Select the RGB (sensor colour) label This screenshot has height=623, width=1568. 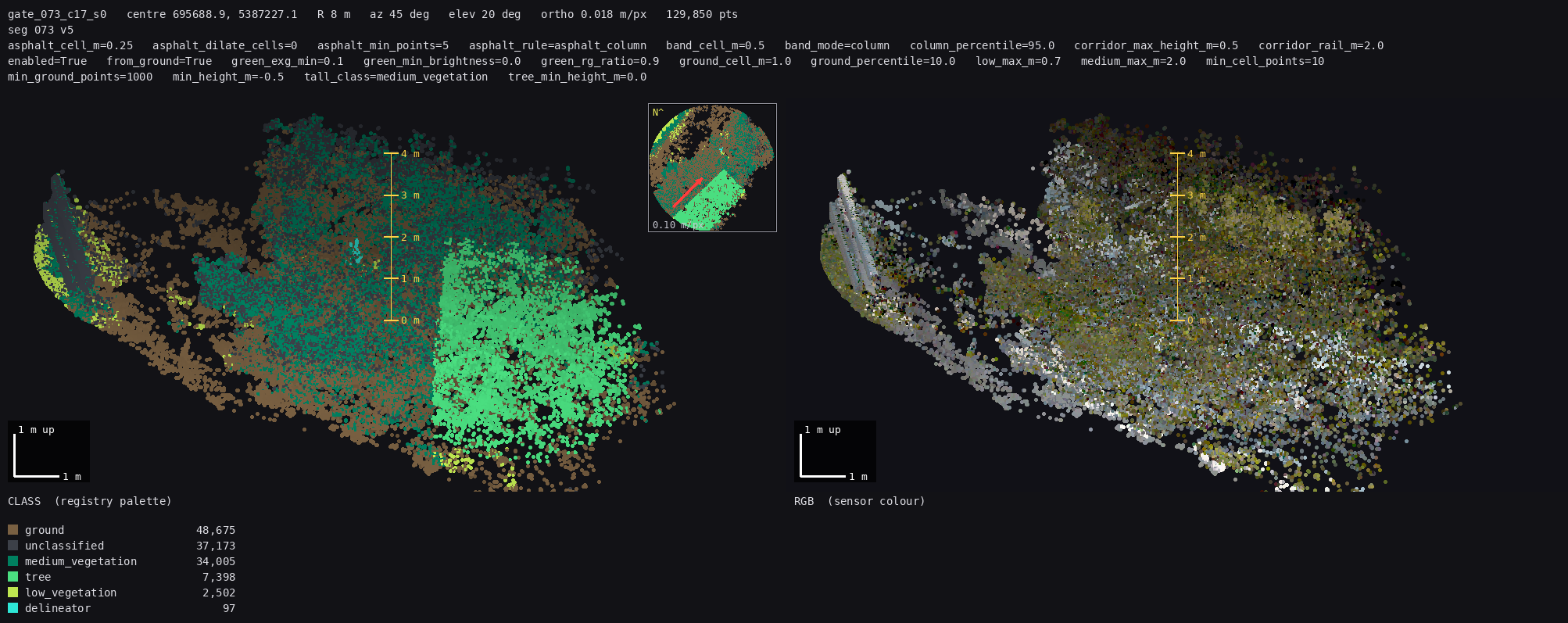(x=860, y=501)
